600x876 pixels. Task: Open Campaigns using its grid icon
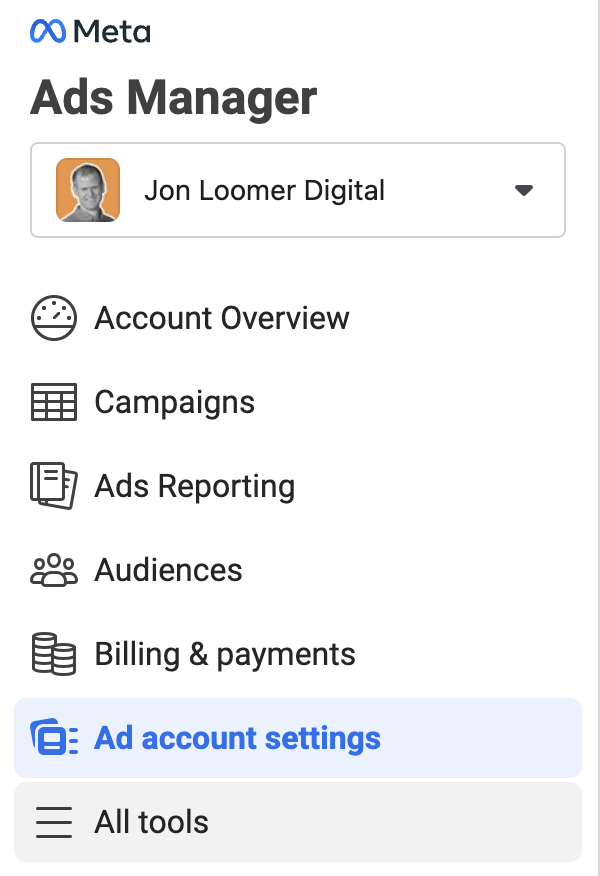54,402
